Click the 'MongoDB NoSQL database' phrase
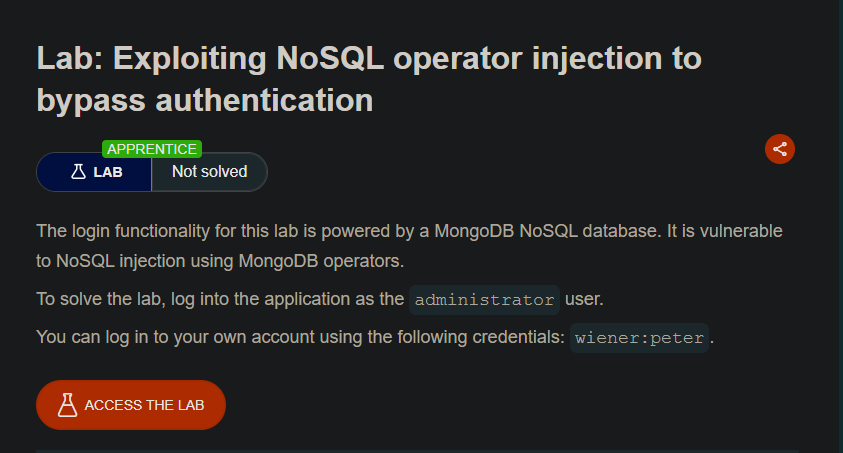The height and width of the screenshot is (453, 843). (545, 231)
